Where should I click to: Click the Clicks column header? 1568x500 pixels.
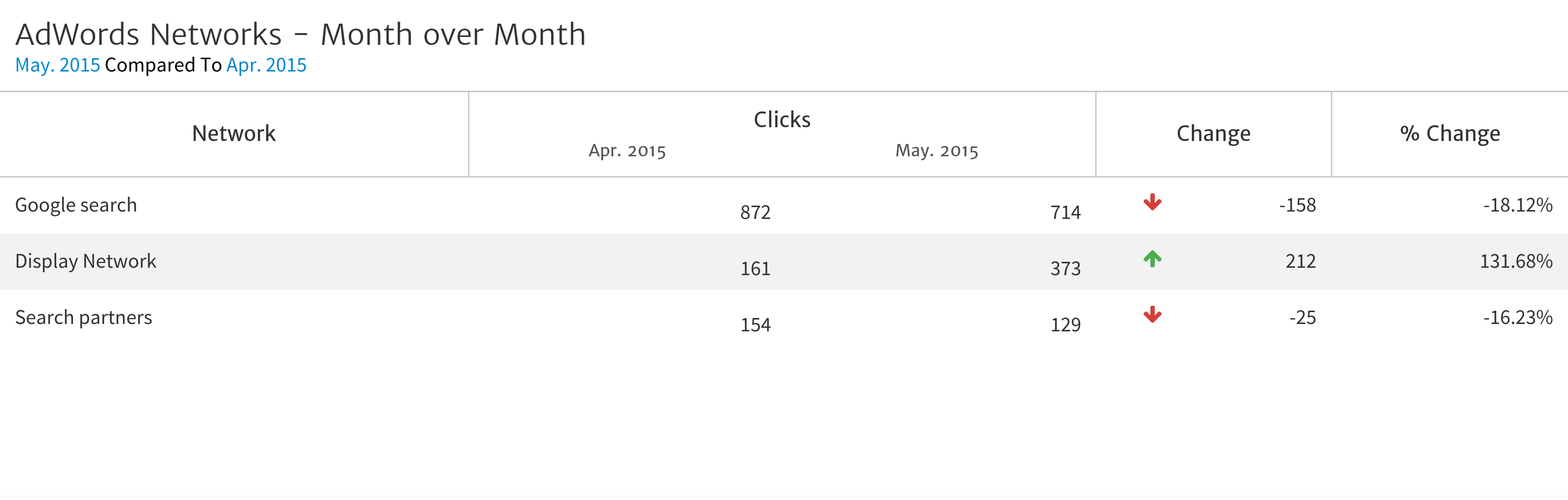tap(782, 119)
